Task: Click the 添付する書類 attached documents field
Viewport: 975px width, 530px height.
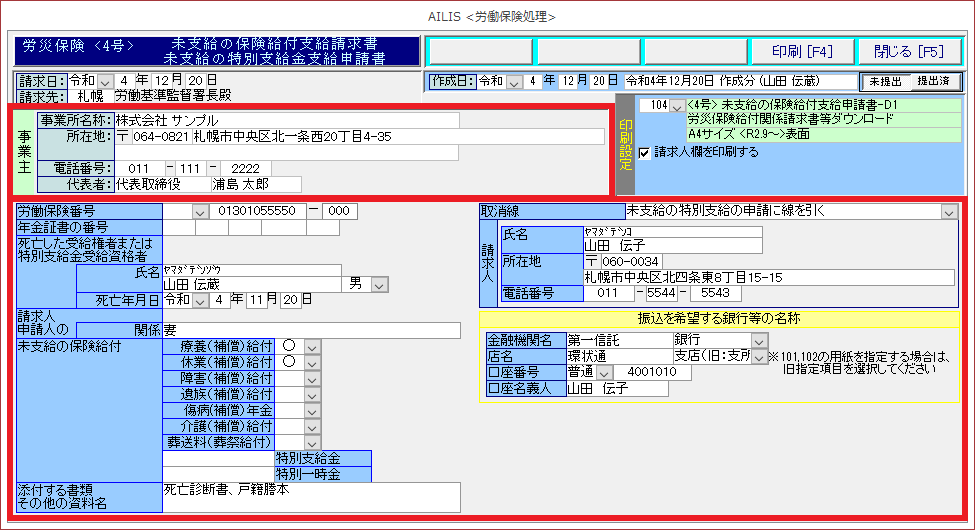Action: point(310,496)
